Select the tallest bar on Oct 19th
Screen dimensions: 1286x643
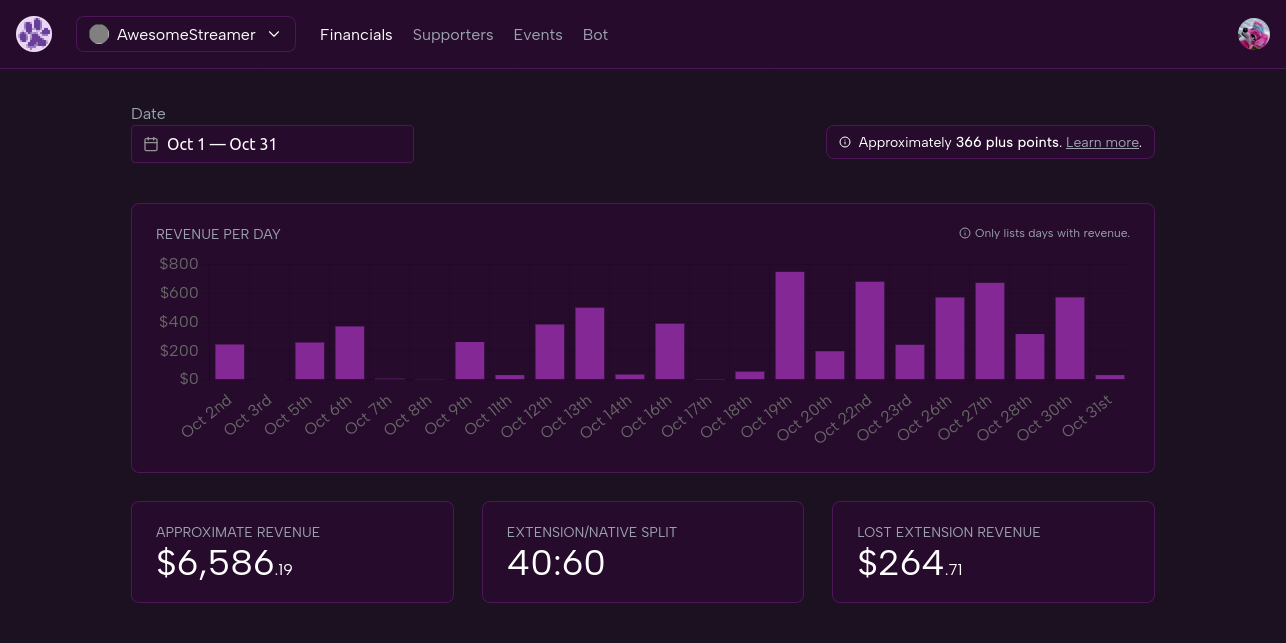790,325
